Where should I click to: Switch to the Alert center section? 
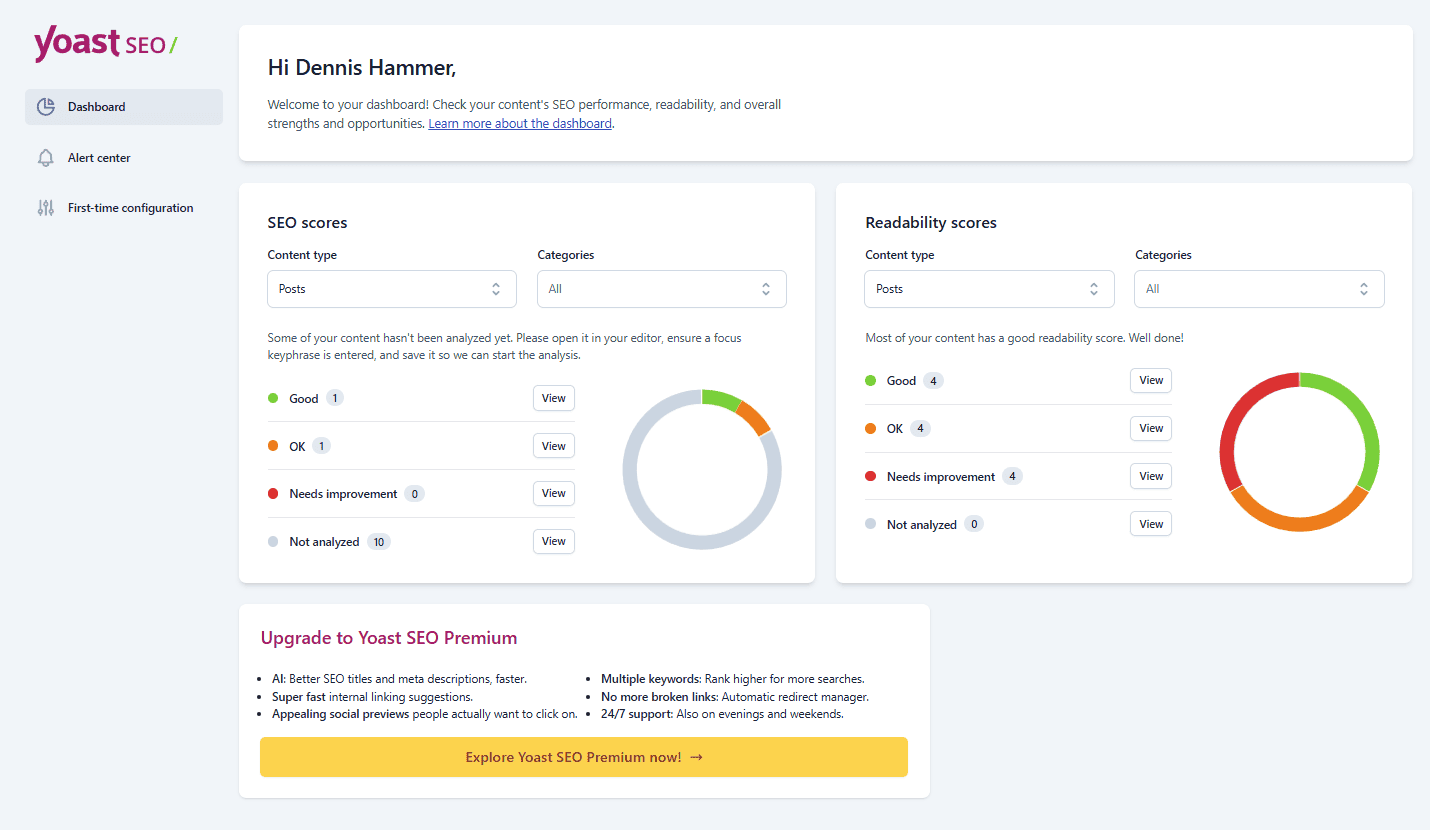pyautogui.click(x=98, y=157)
